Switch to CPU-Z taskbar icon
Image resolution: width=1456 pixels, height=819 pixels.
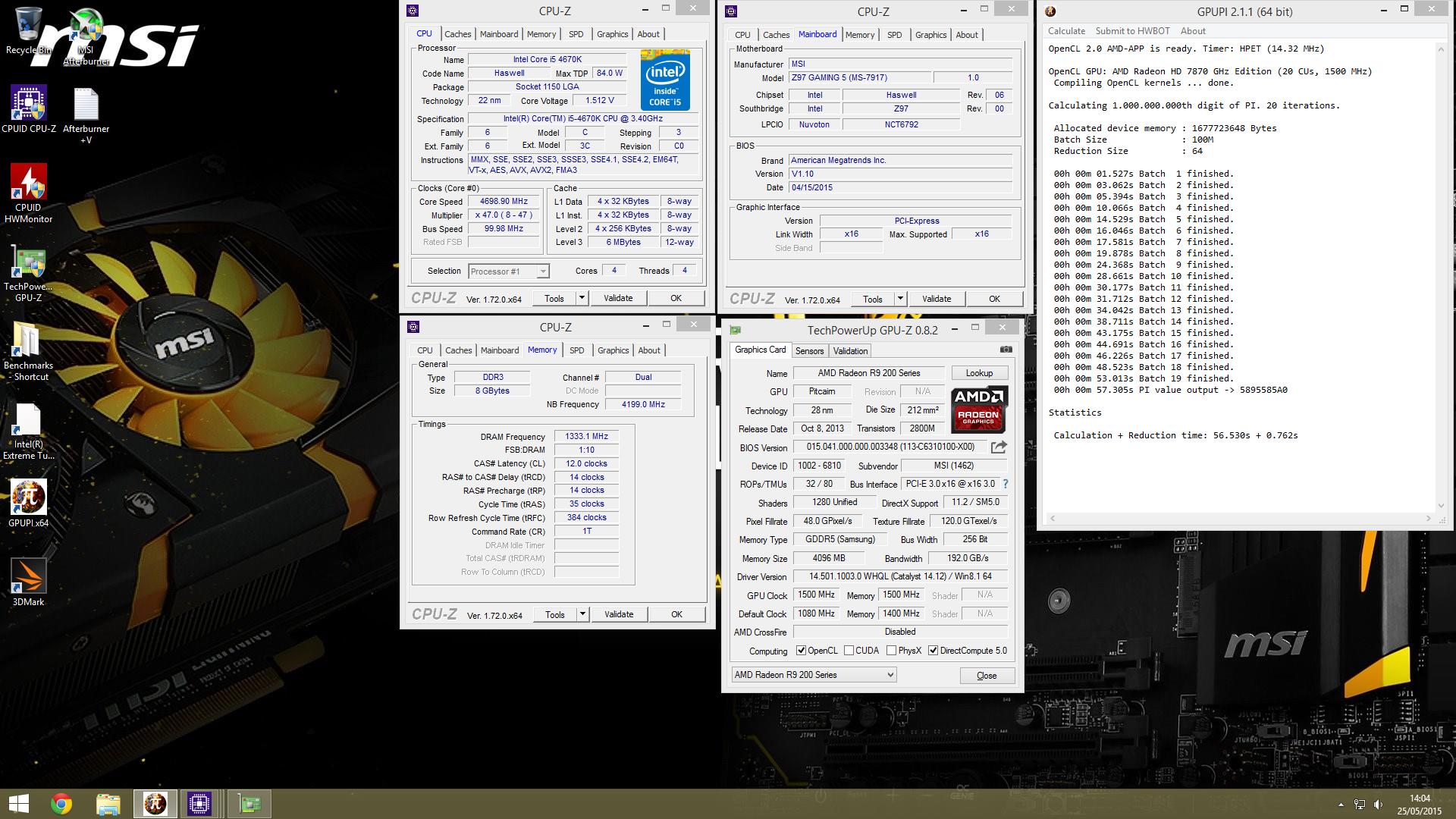[x=199, y=804]
